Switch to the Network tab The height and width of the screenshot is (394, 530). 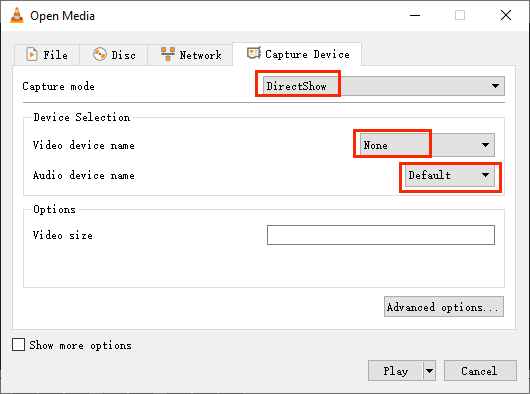click(x=190, y=54)
